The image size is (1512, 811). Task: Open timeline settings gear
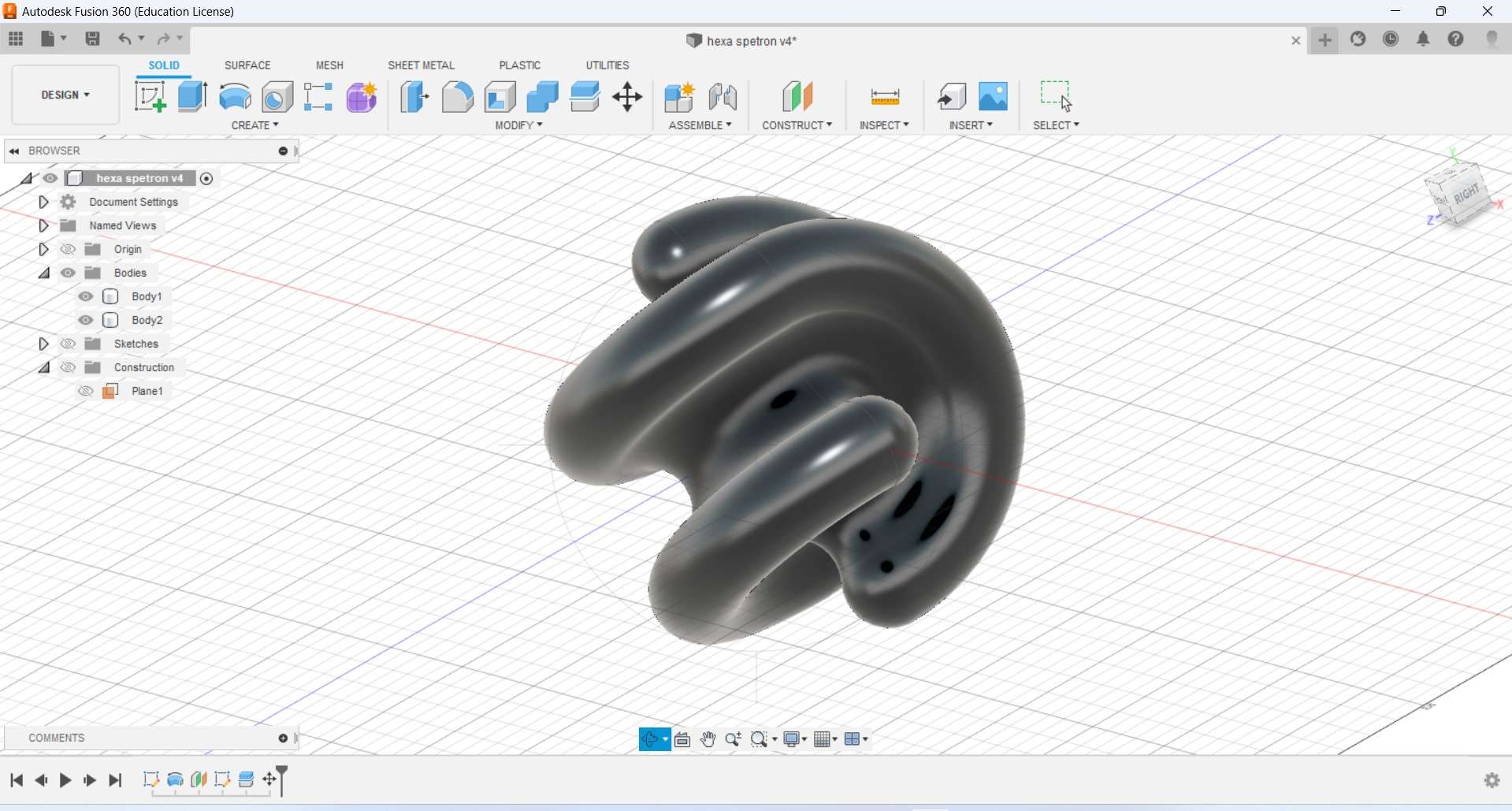pos(1492,780)
